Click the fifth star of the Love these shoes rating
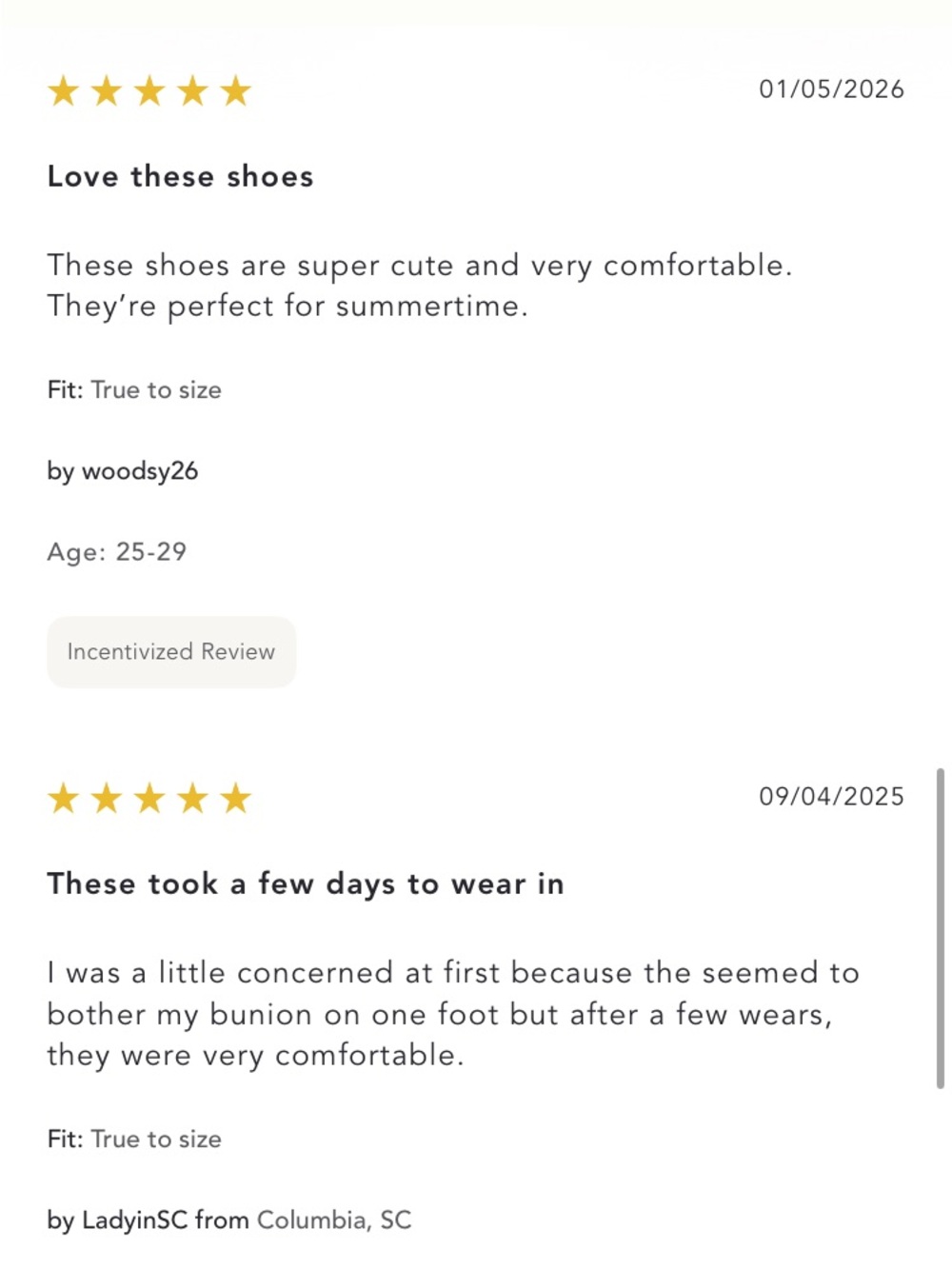The image size is (952, 1269). point(235,91)
